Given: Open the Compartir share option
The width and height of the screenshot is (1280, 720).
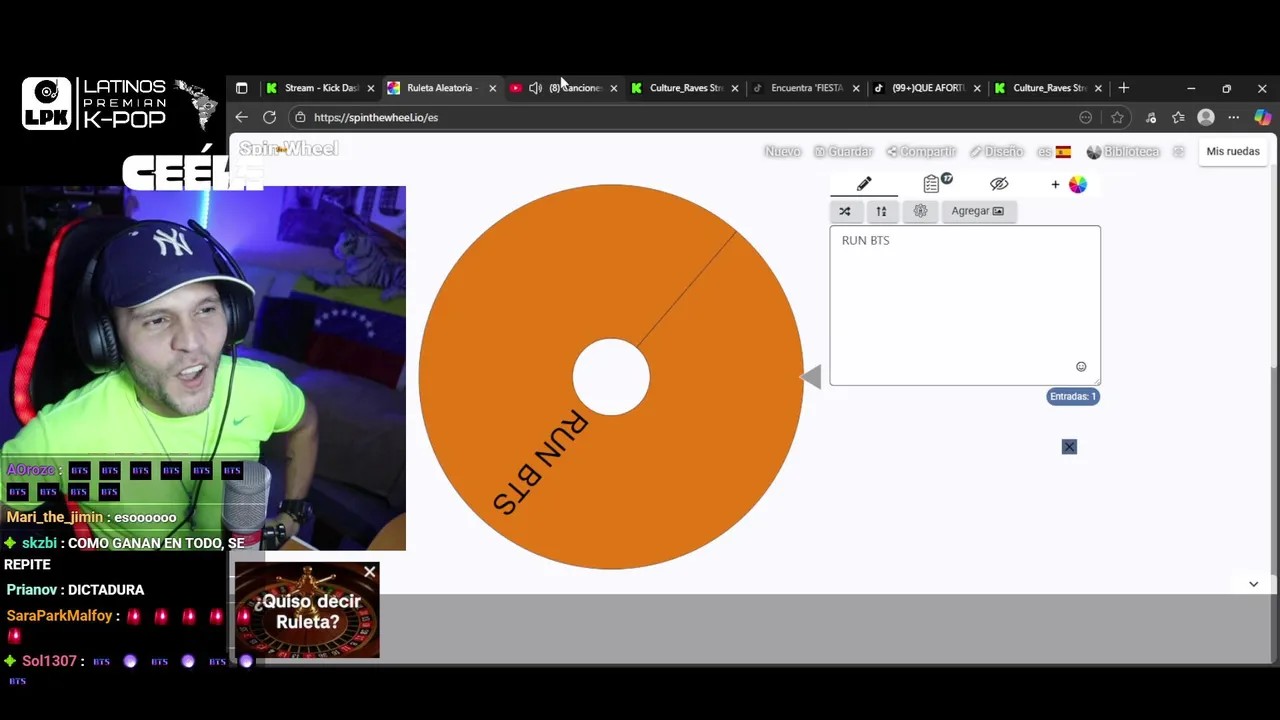Looking at the screenshot, I should 921,151.
